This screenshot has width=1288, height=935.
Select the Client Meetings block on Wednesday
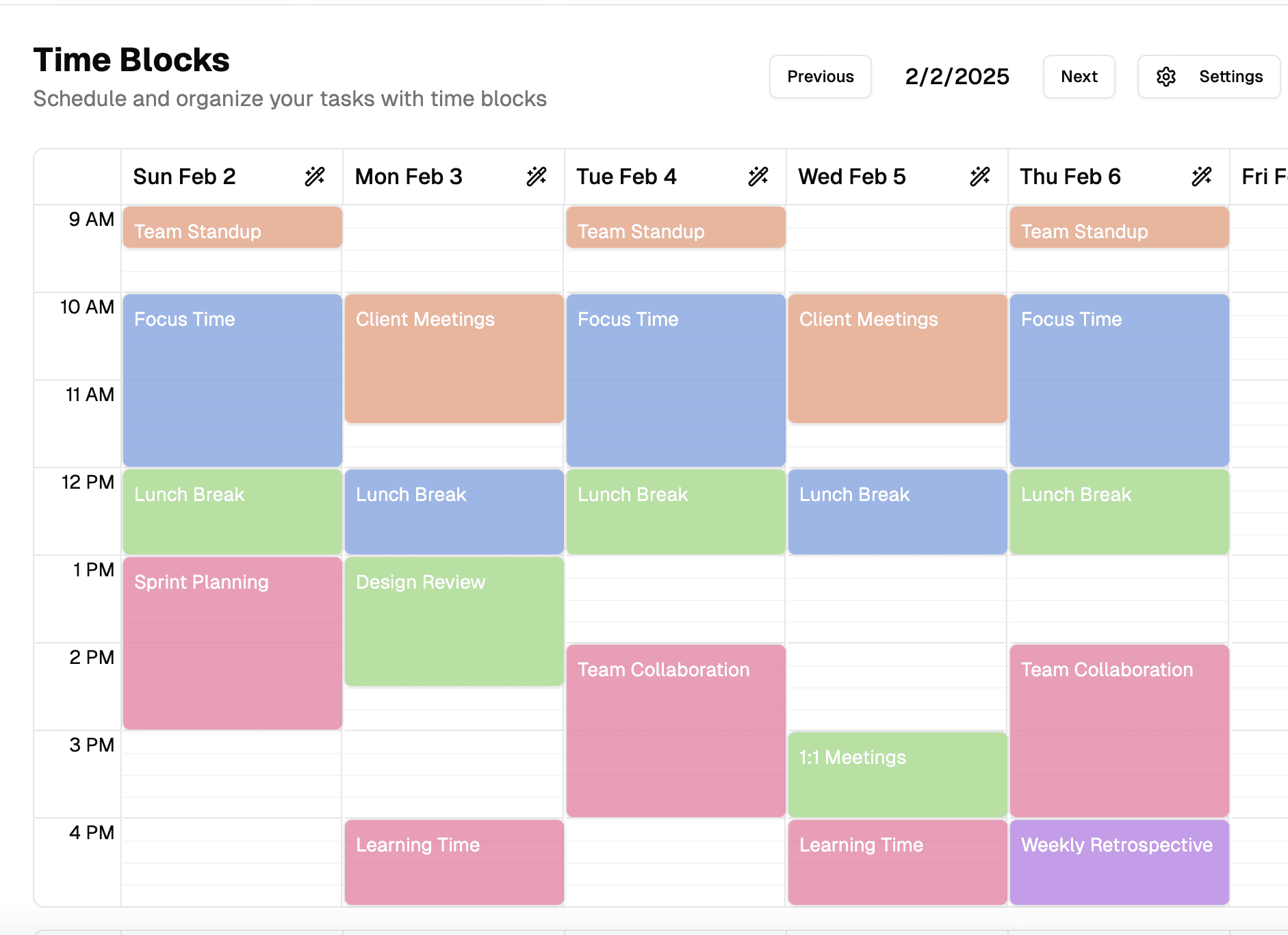[x=897, y=357]
